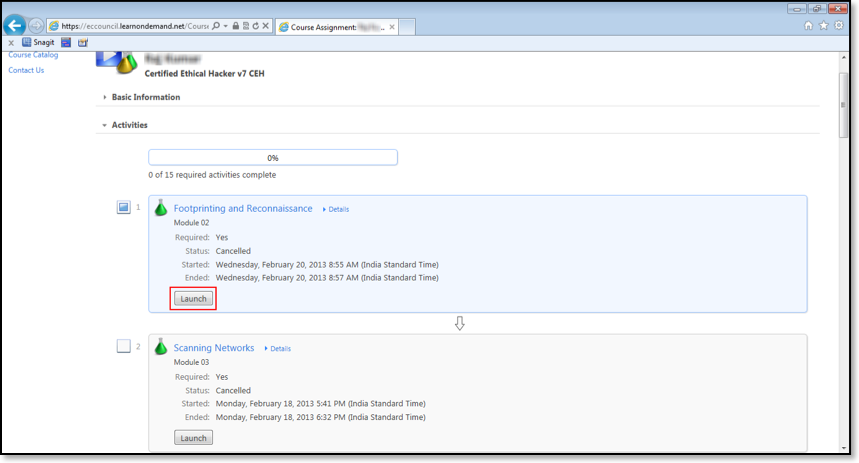Expand Details for Footprinting and Reconnaissance

336,209
